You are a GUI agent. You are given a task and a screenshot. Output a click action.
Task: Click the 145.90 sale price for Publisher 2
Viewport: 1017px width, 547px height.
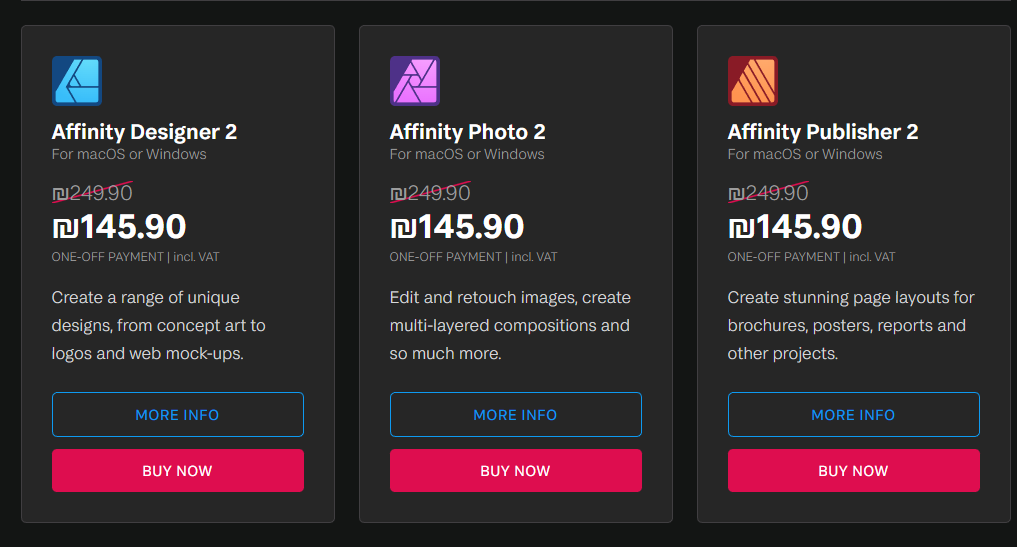tap(795, 227)
